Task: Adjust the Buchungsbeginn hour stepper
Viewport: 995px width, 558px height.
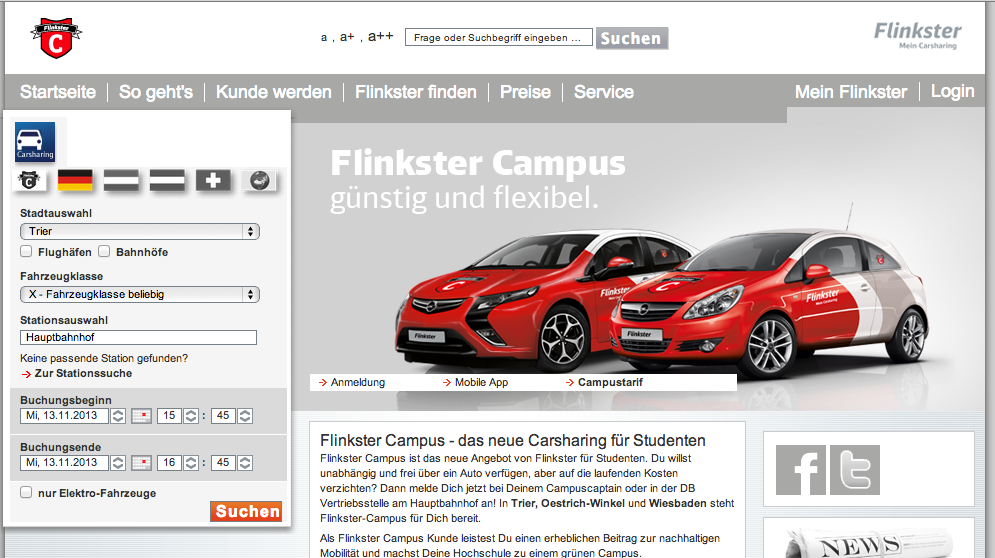Action: 191,416
